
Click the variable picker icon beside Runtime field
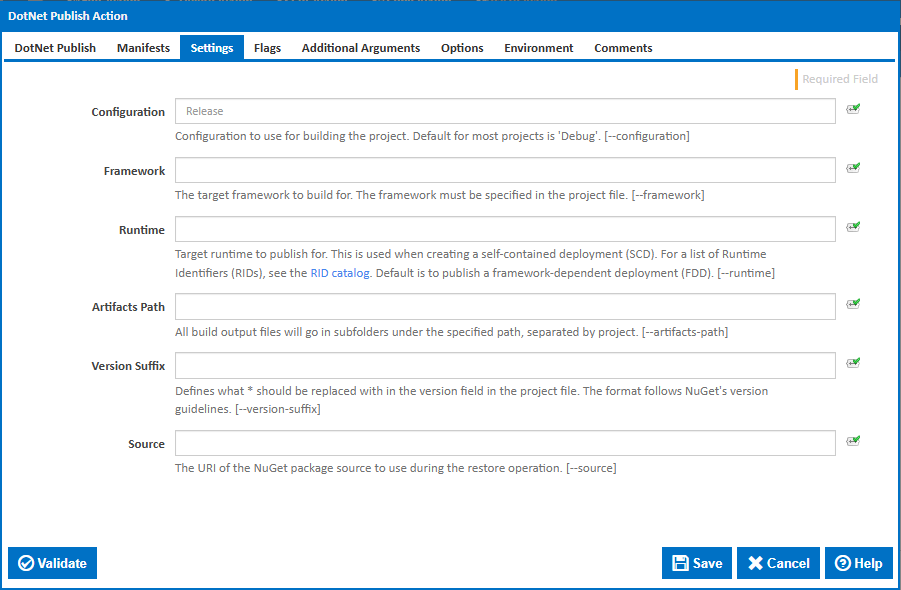[x=852, y=228]
